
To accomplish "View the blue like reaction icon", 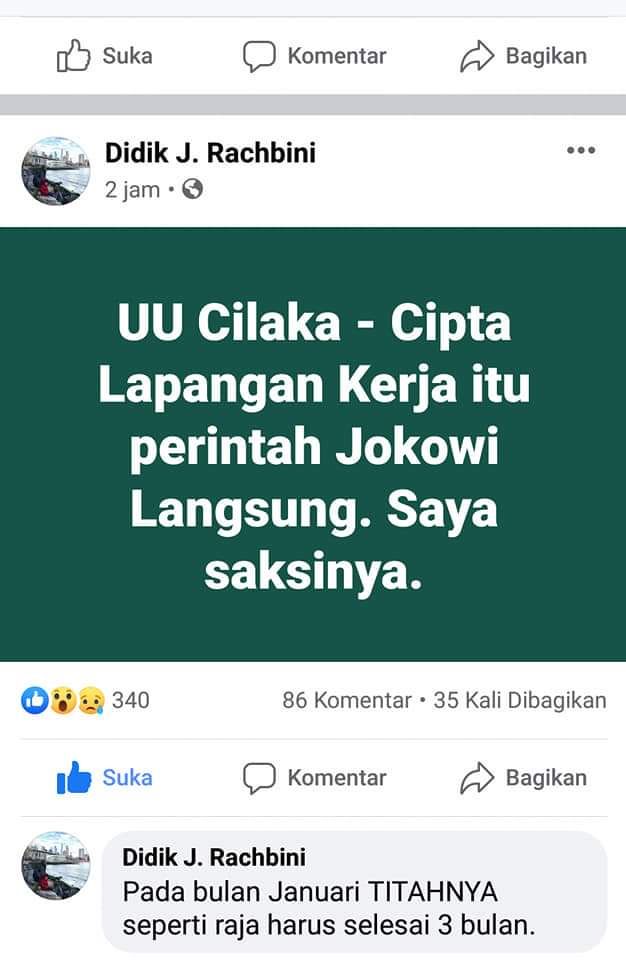I will (34, 700).
